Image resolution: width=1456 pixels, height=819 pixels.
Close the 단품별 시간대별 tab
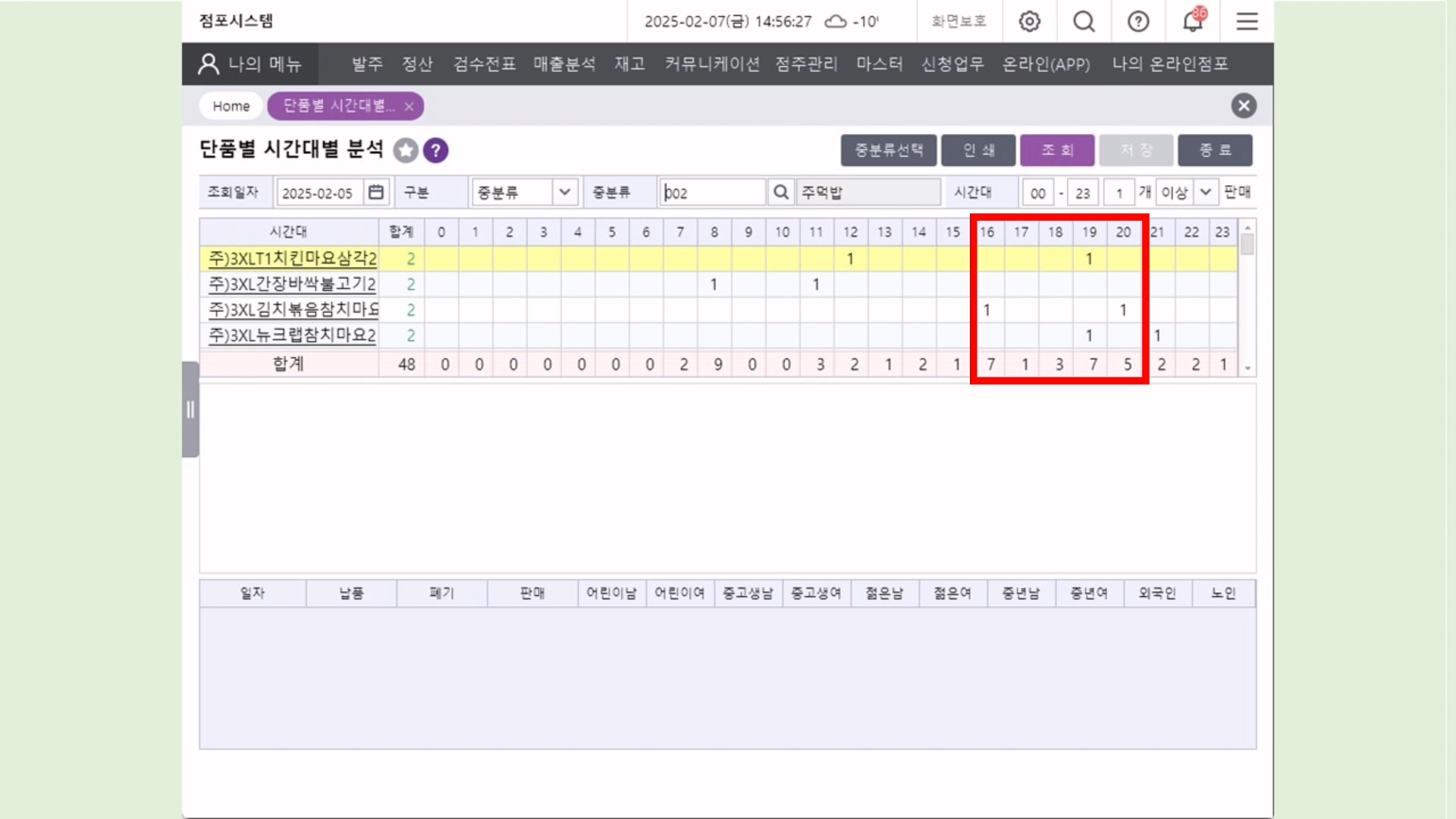(409, 106)
